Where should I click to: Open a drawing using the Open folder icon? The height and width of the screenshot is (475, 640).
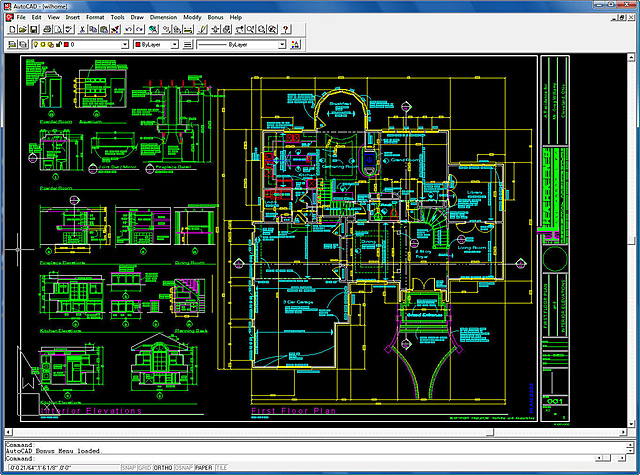click(x=23, y=29)
